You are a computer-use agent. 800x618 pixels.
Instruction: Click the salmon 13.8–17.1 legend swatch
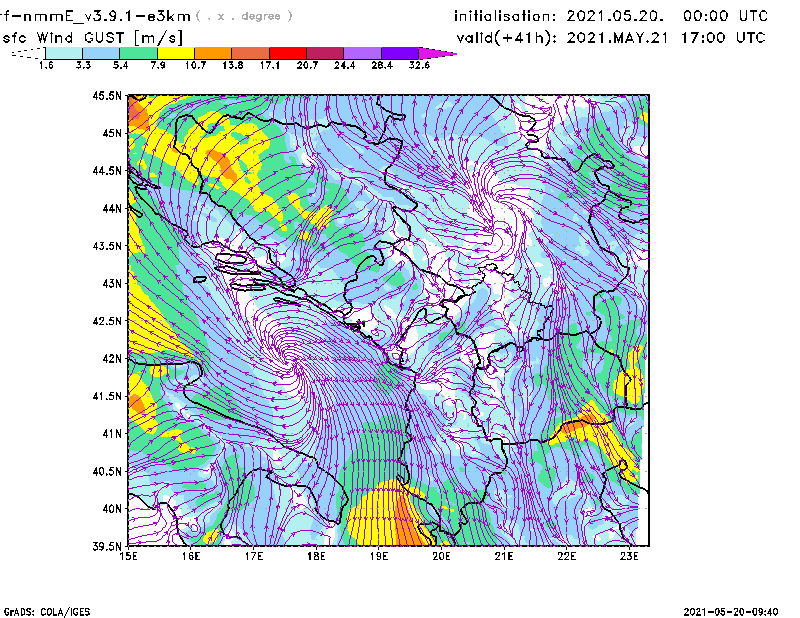(x=251, y=53)
